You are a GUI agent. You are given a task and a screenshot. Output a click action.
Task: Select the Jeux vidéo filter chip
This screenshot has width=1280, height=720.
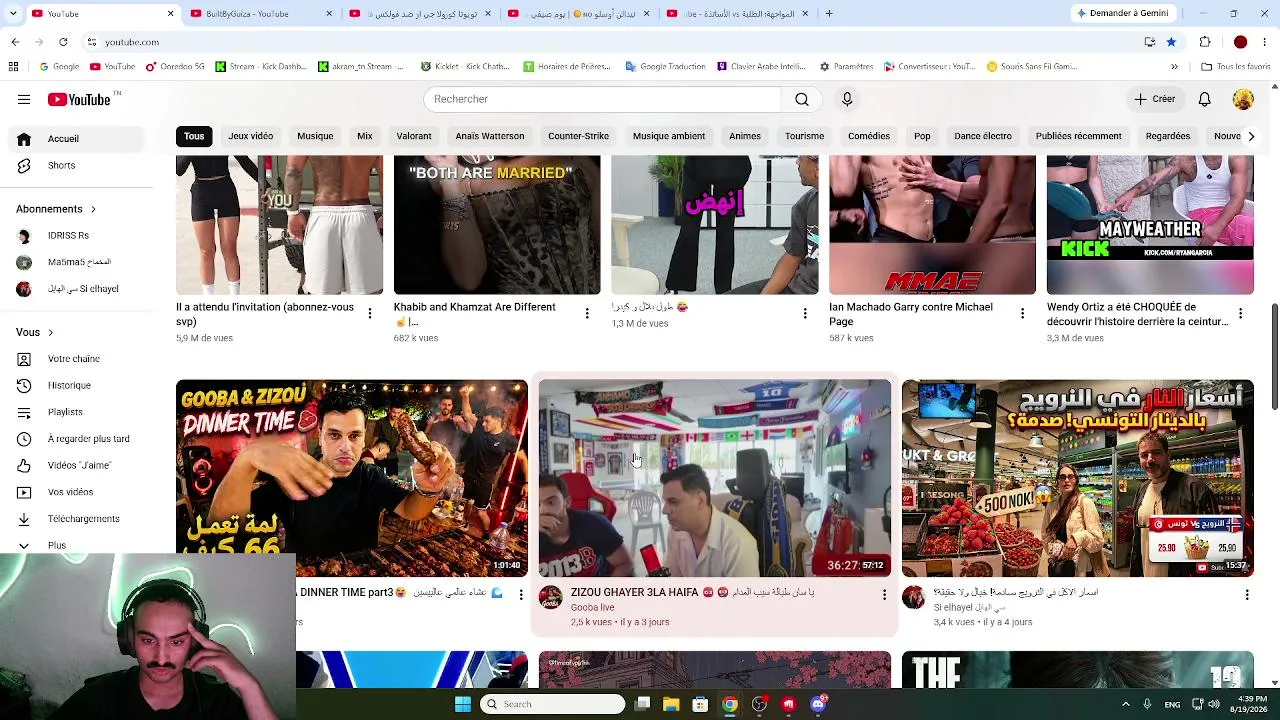(x=250, y=136)
